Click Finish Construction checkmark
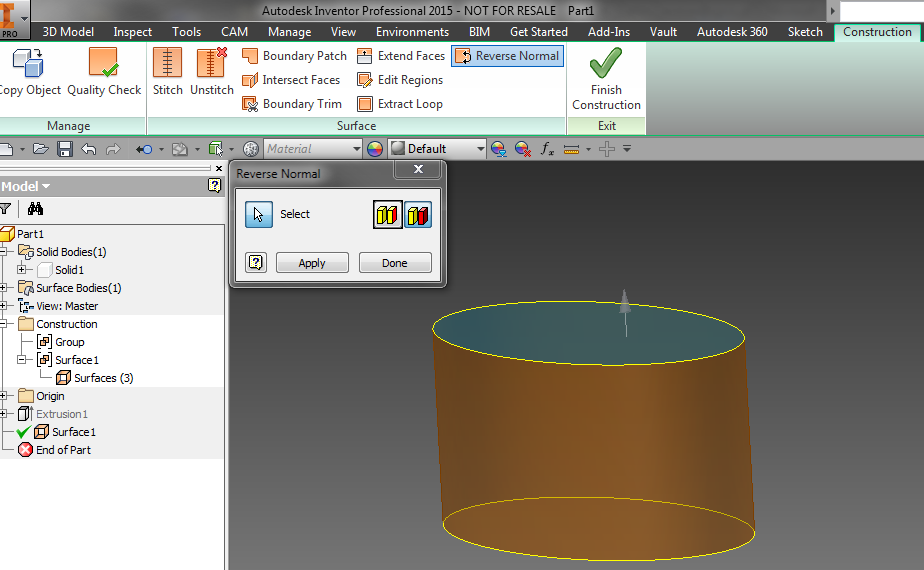Viewport: 924px width, 570px height. [606, 78]
